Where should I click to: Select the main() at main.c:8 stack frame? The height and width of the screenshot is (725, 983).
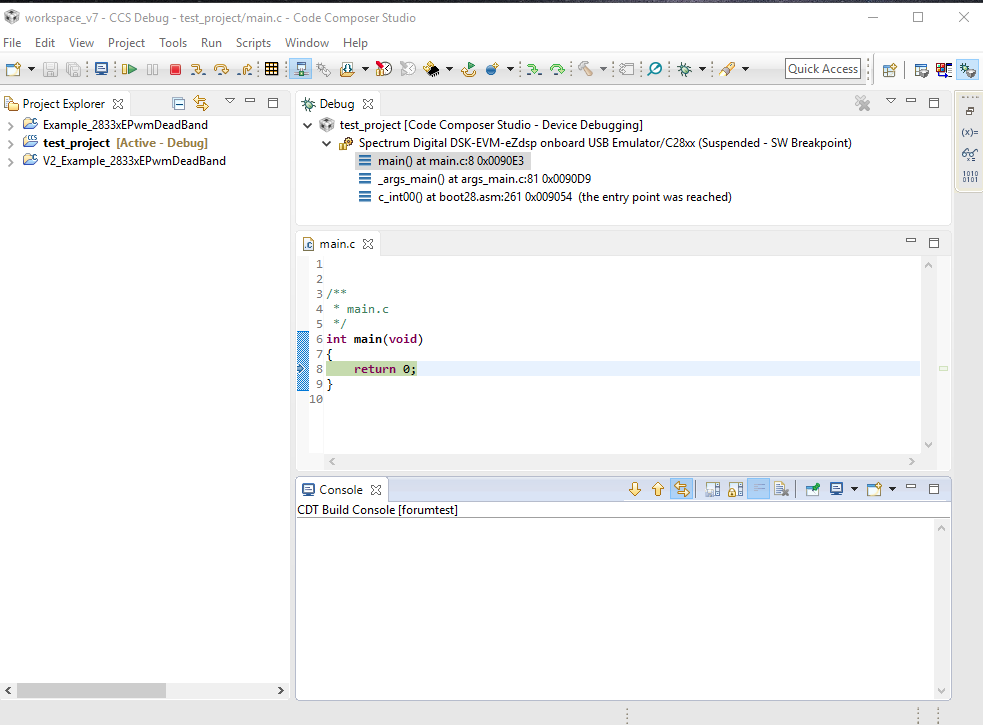click(x=443, y=161)
